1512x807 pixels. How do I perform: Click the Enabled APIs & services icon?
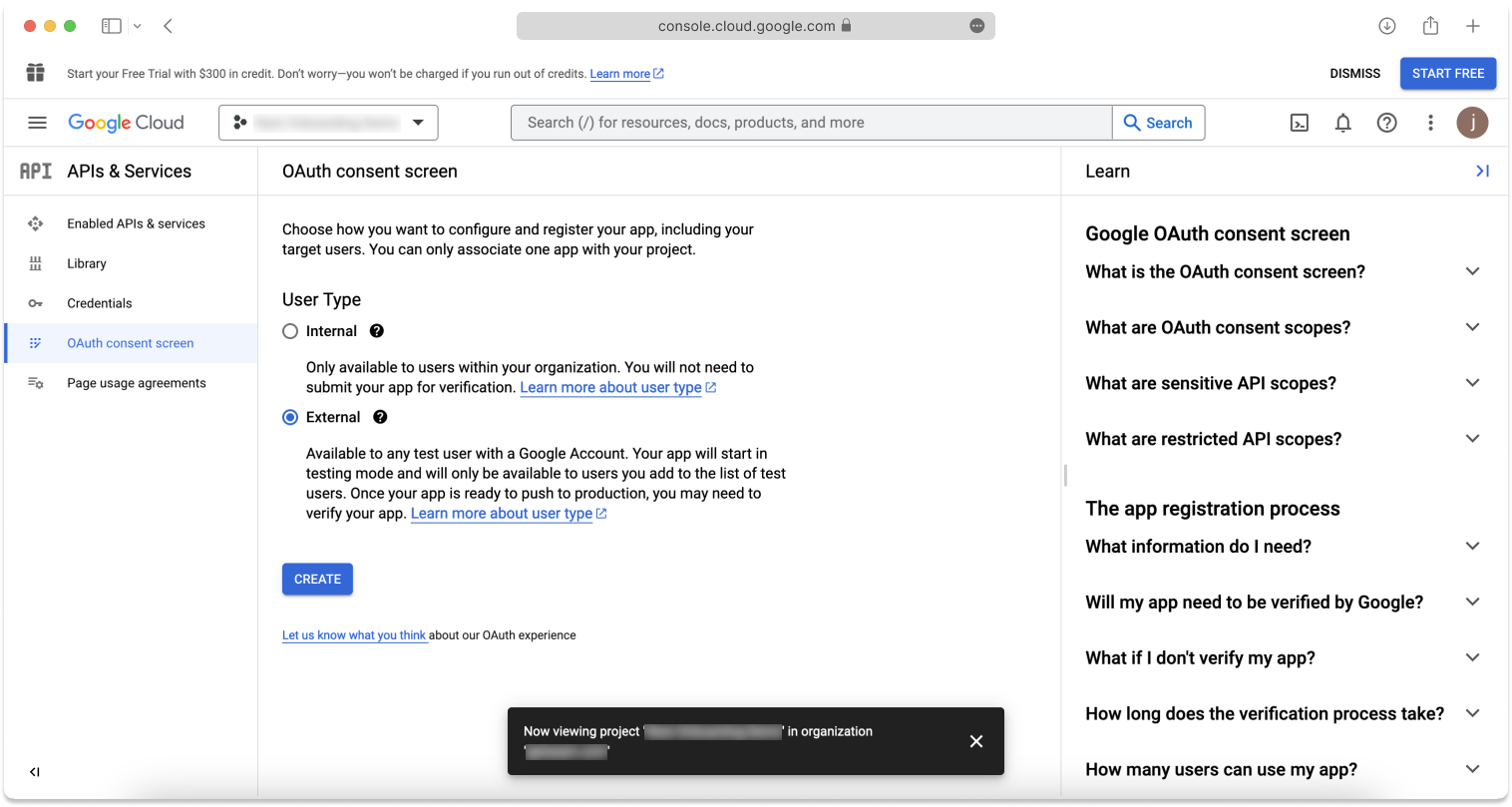pyautogui.click(x=36, y=222)
